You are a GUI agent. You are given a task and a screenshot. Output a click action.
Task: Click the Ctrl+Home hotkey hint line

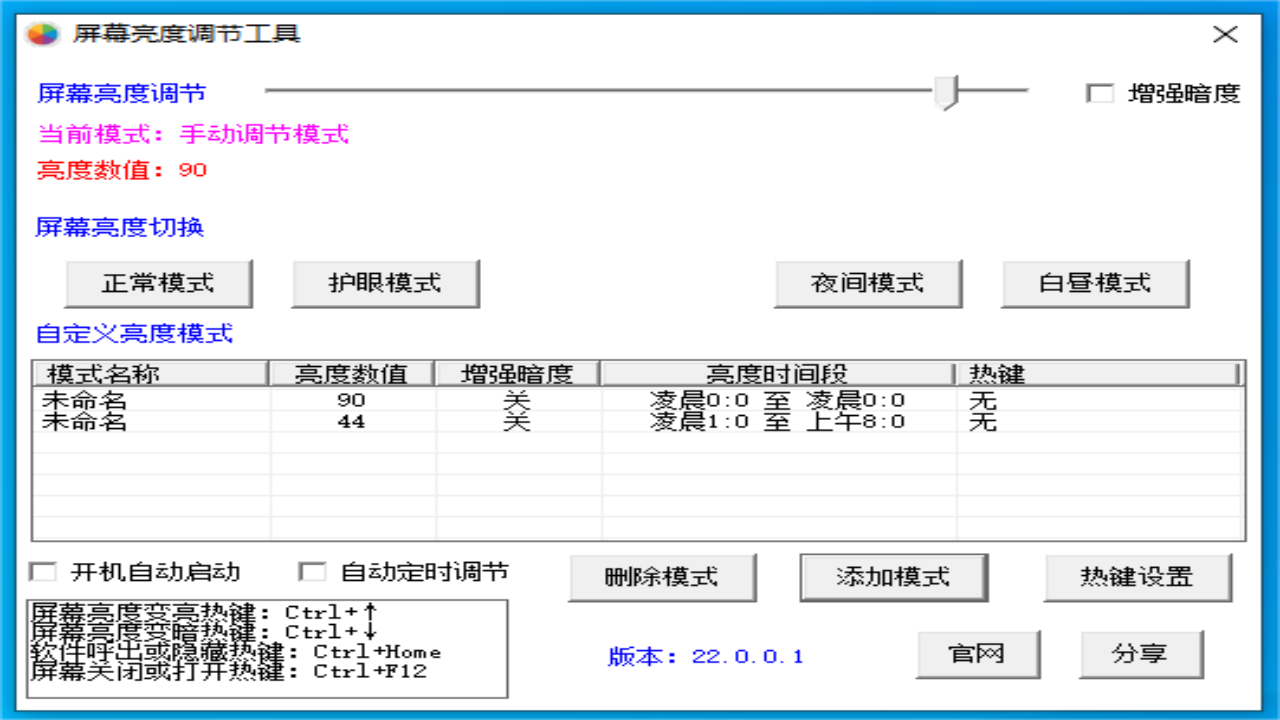click(236, 652)
